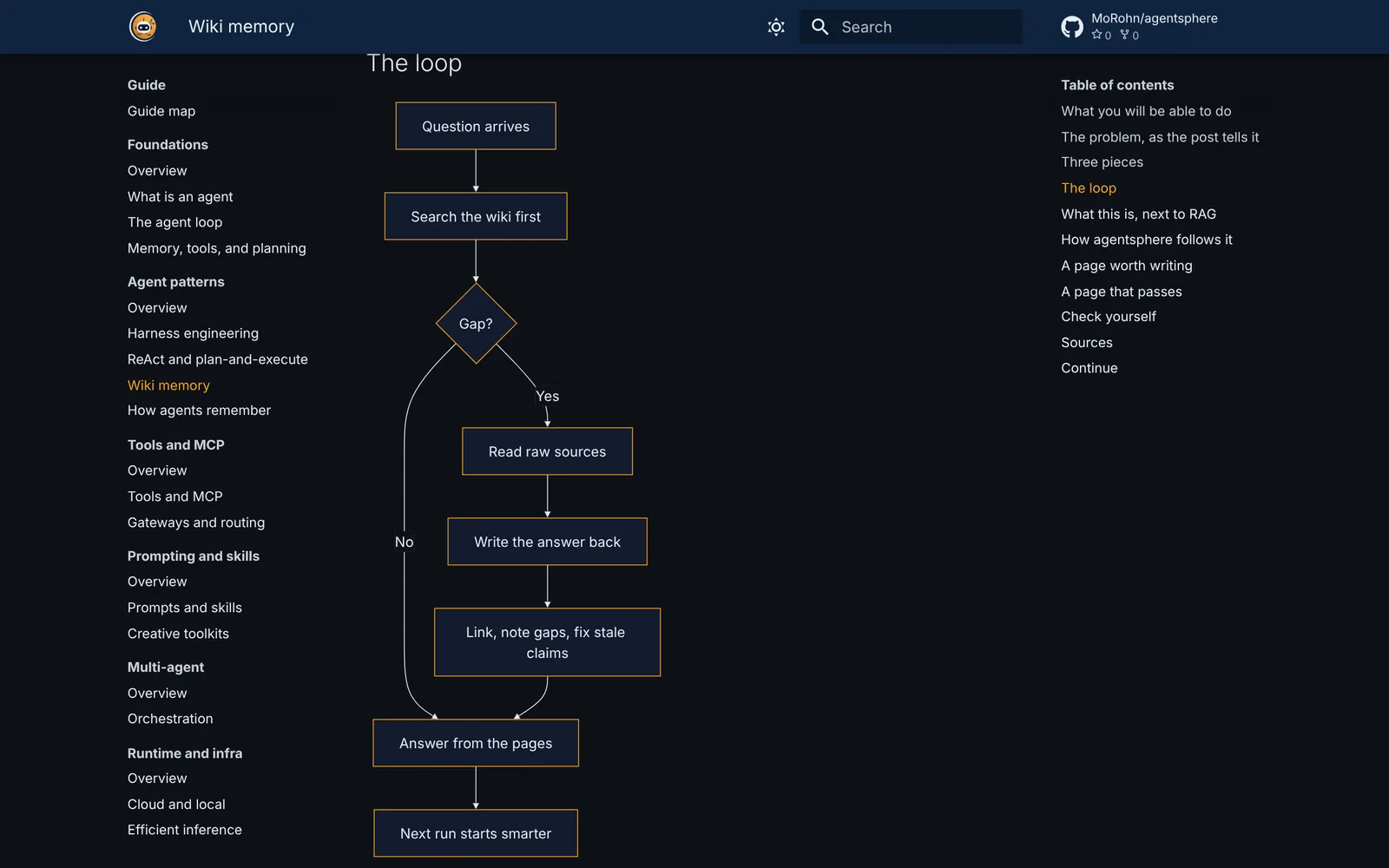Open Cloud and local page
The image size is (1389, 868).
176,805
